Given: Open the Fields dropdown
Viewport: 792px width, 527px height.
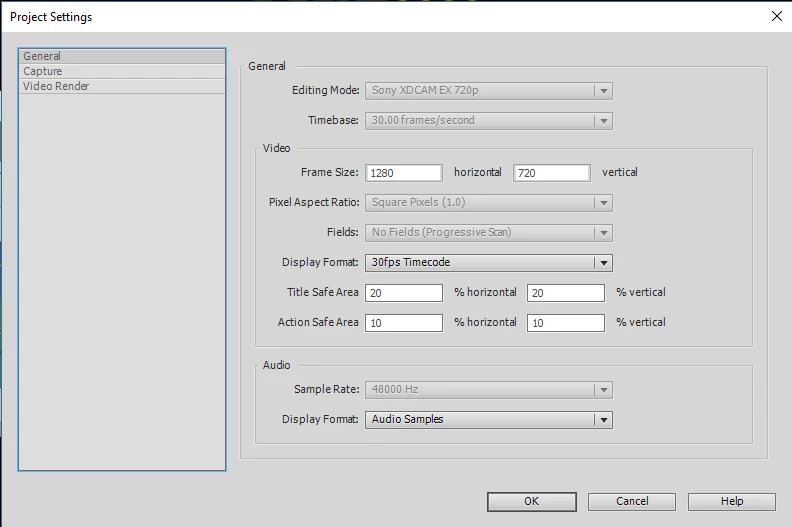Looking at the screenshot, I should [488, 232].
